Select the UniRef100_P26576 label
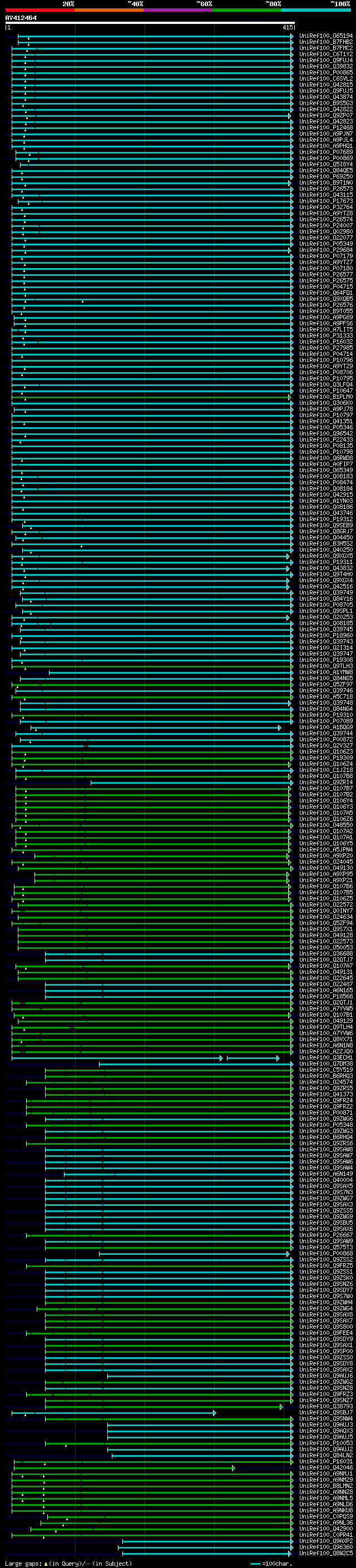The image size is (356, 1568). point(325,305)
